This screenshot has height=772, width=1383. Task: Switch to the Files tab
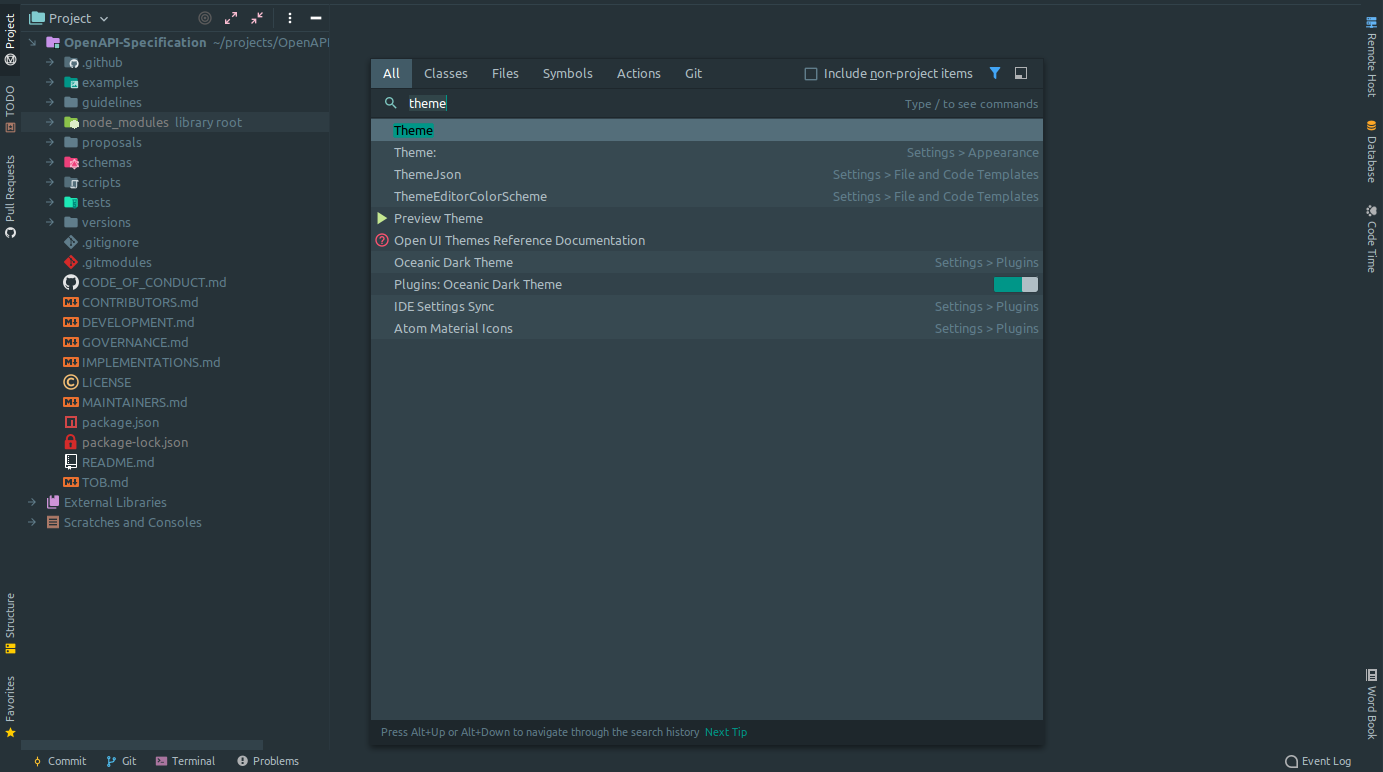(x=505, y=73)
